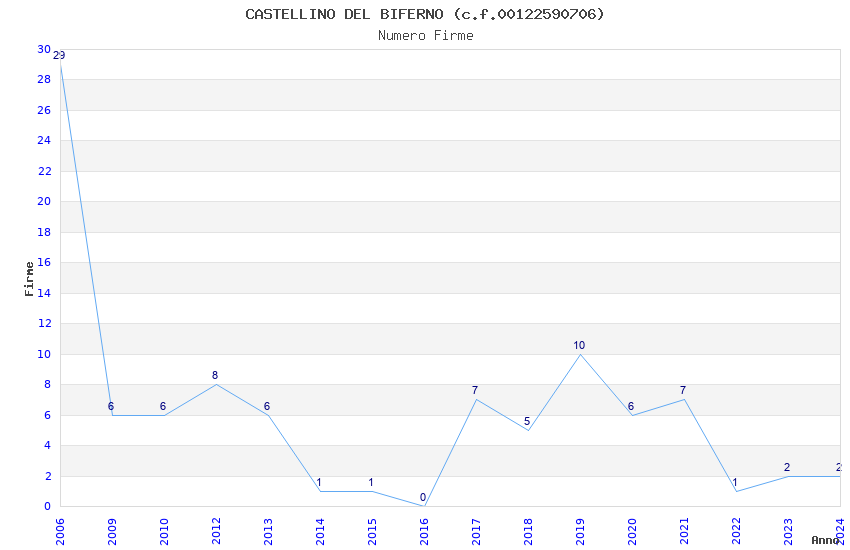Image resolution: width=850 pixels, height=550 pixels.
Task: Select y-axis tick value 30
Action: [x=44, y=49]
